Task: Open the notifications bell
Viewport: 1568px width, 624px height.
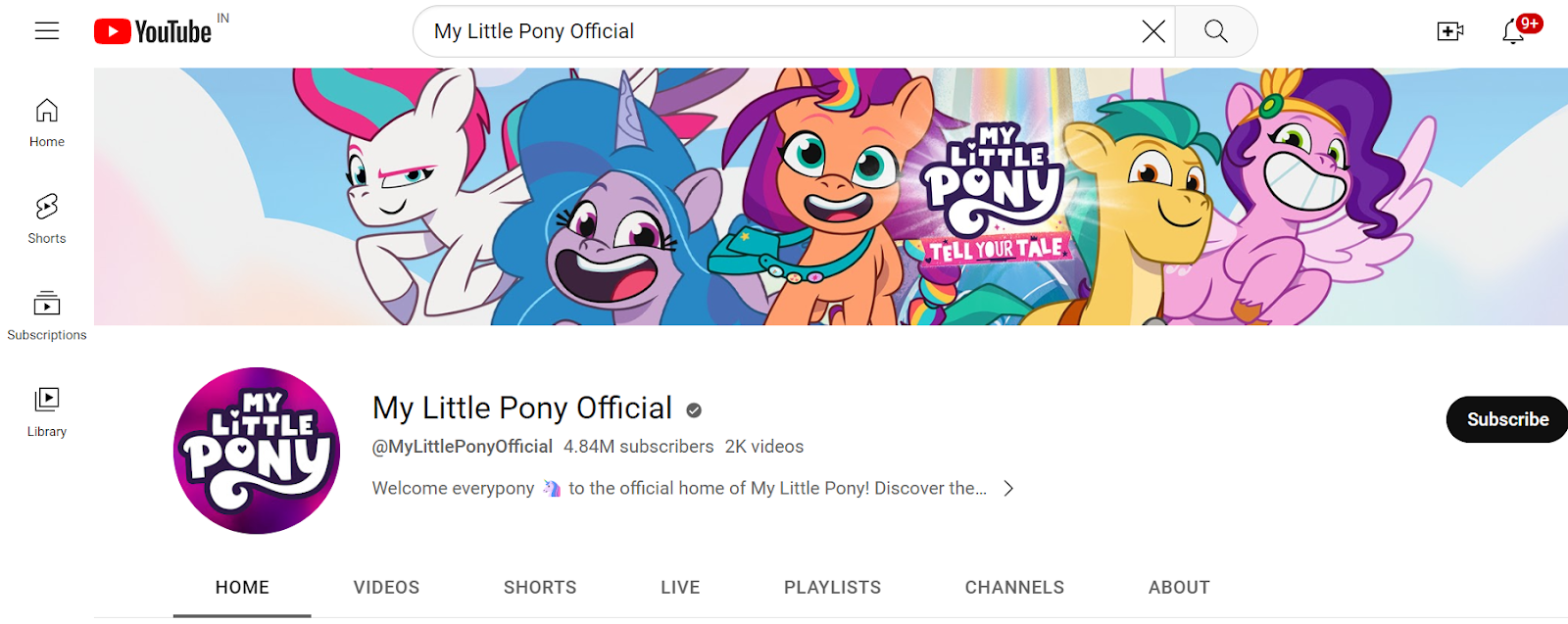Action: [x=1513, y=31]
